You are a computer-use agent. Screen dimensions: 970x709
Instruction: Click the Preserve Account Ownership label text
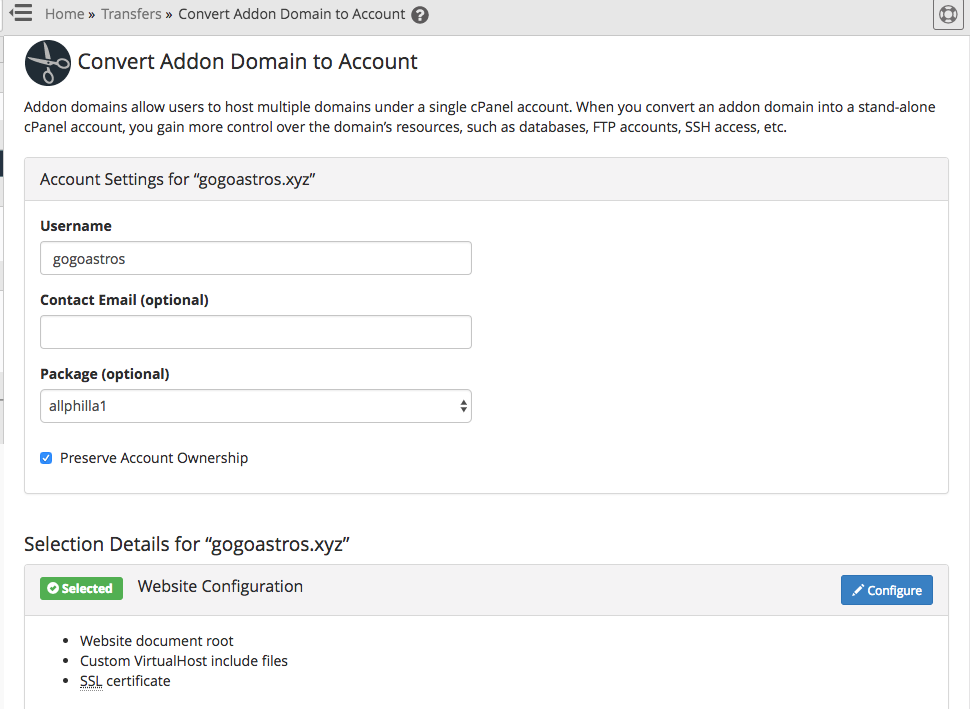click(154, 458)
